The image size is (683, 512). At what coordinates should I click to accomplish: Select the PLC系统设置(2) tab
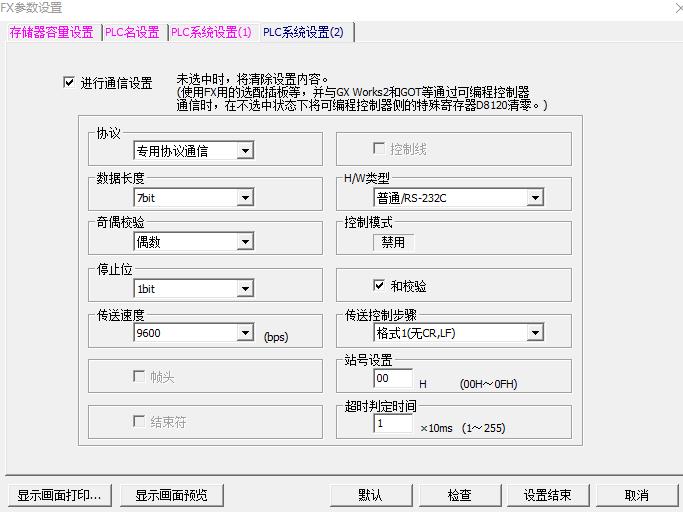[303, 32]
